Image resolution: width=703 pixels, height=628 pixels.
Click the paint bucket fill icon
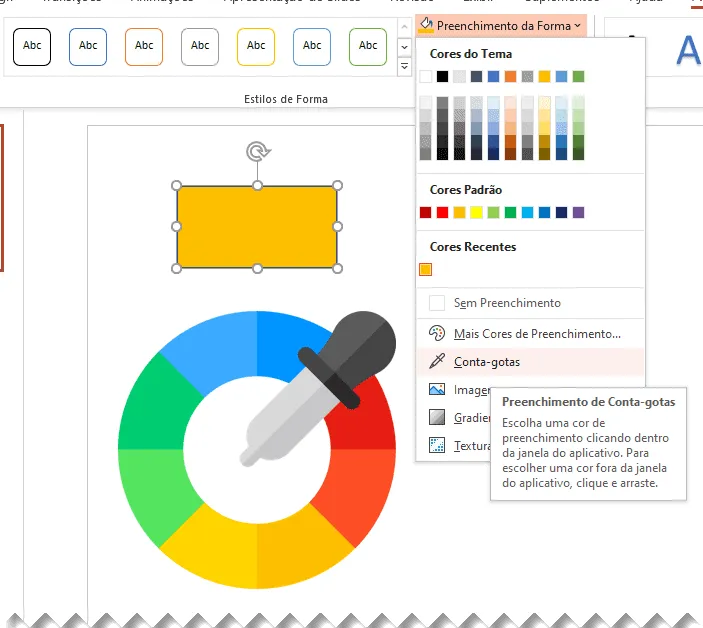pos(426,25)
